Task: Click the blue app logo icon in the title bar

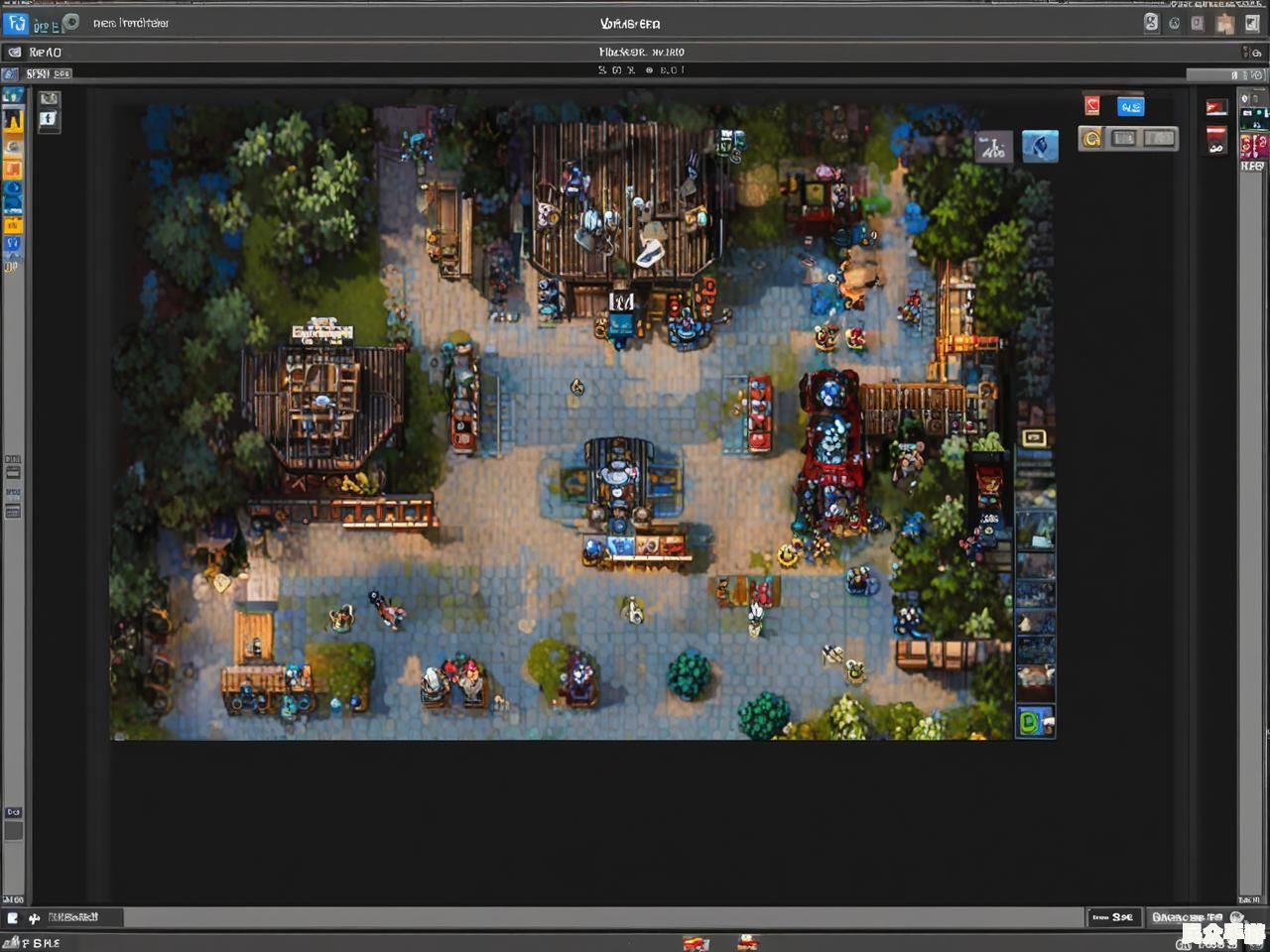Action: 17,22
